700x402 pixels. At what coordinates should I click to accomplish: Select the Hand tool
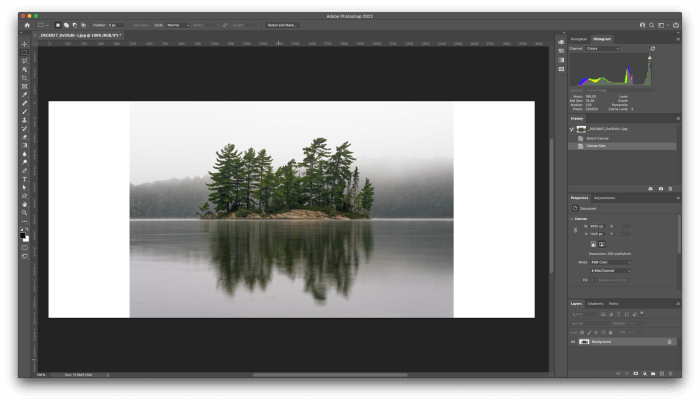click(25, 204)
